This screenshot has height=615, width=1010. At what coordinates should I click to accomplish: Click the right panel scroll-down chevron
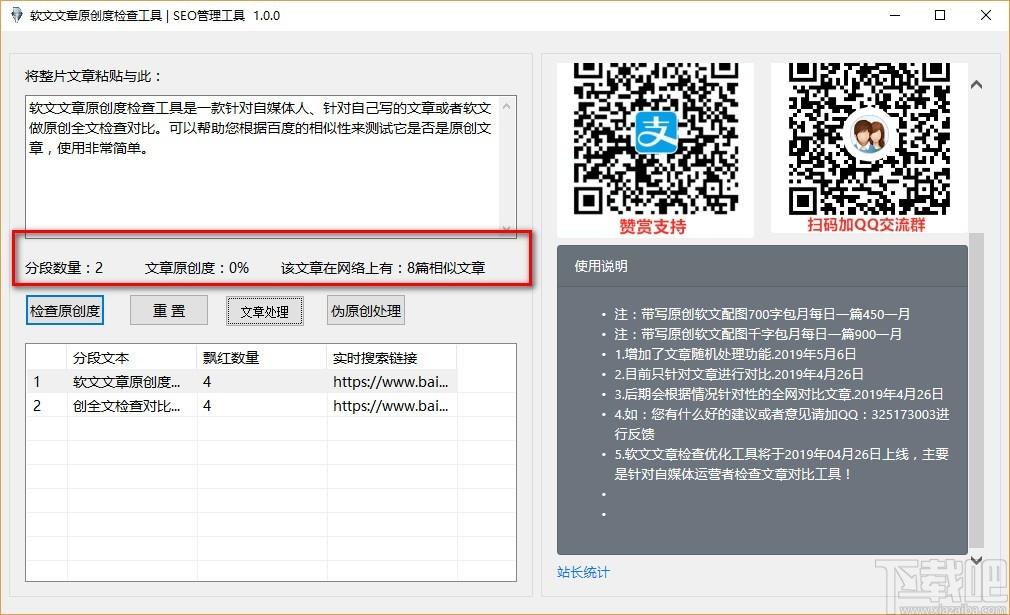pos(977,560)
